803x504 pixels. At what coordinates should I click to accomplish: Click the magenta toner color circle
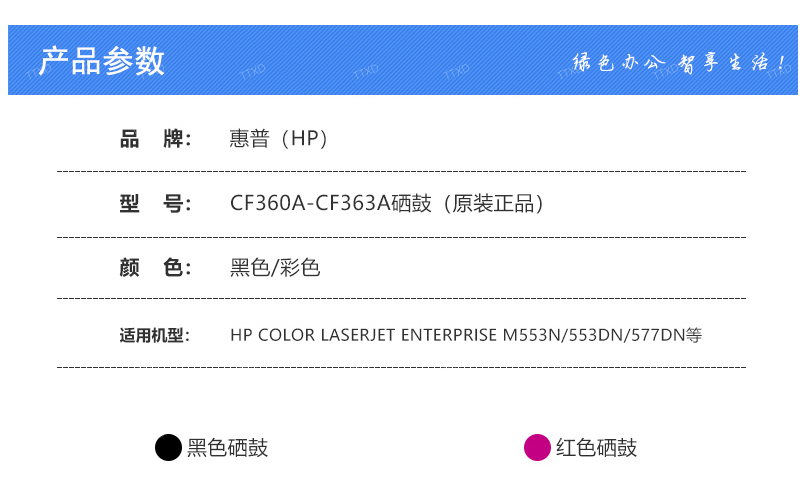(x=537, y=448)
